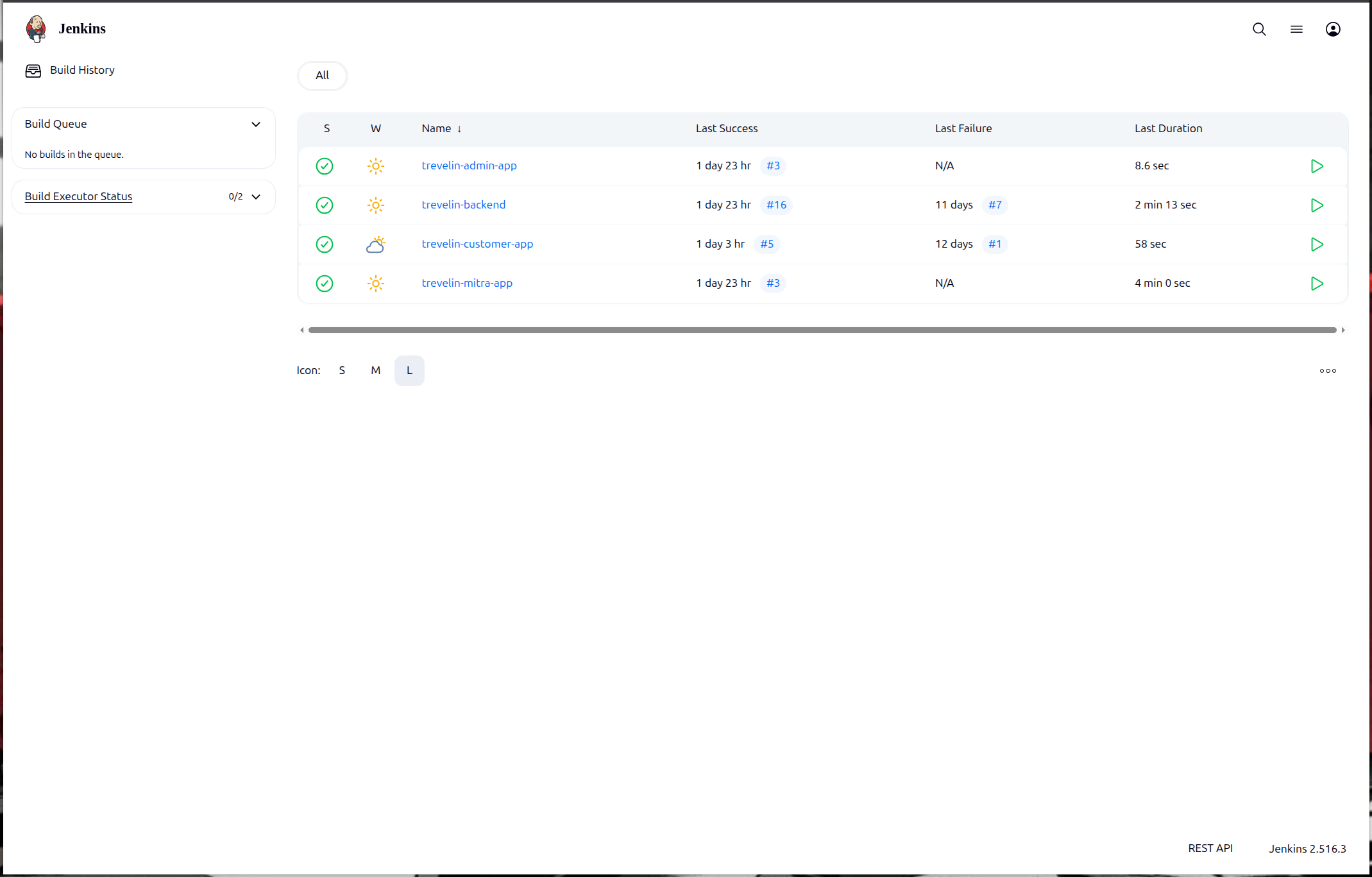Screen dimensions: 1372x877
Task: Collapse the Build Queue panel
Action: 256,124
